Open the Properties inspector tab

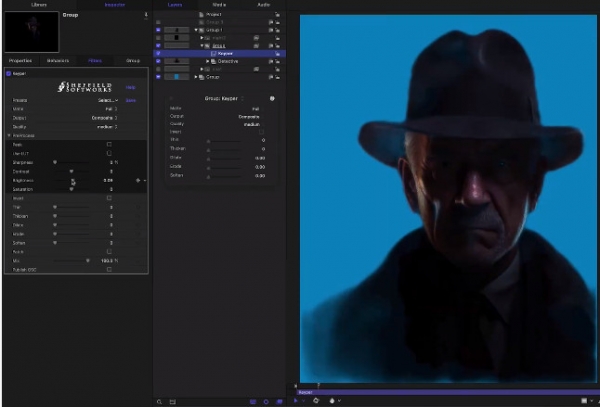tap(20, 61)
